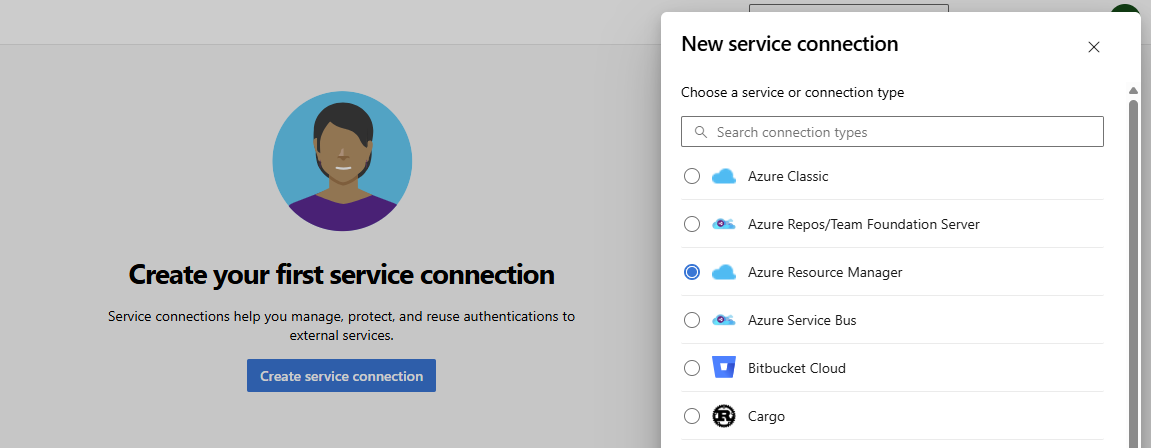Click the scrollbar up arrow in panel
The height and width of the screenshot is (448, 1151).
pos(1133,90)
